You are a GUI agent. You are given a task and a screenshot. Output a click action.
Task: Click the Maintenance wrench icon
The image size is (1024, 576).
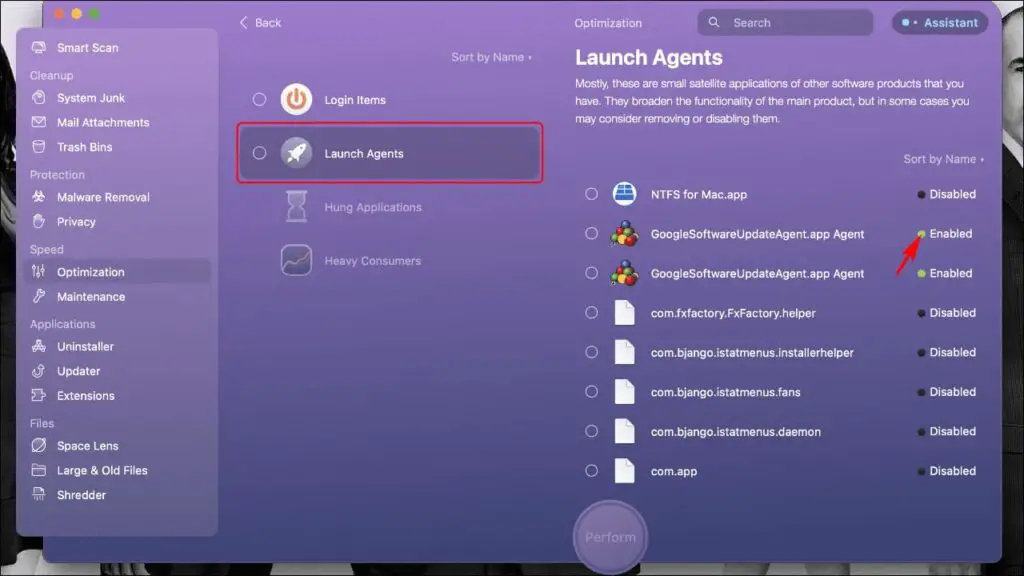(39, 296)
